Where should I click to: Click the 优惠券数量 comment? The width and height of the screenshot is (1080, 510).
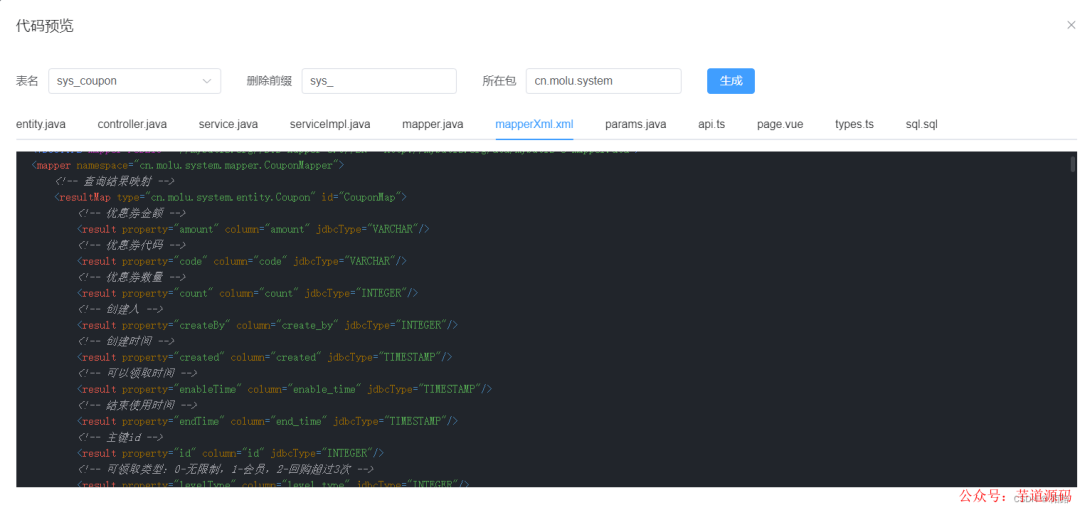point(132,277)
